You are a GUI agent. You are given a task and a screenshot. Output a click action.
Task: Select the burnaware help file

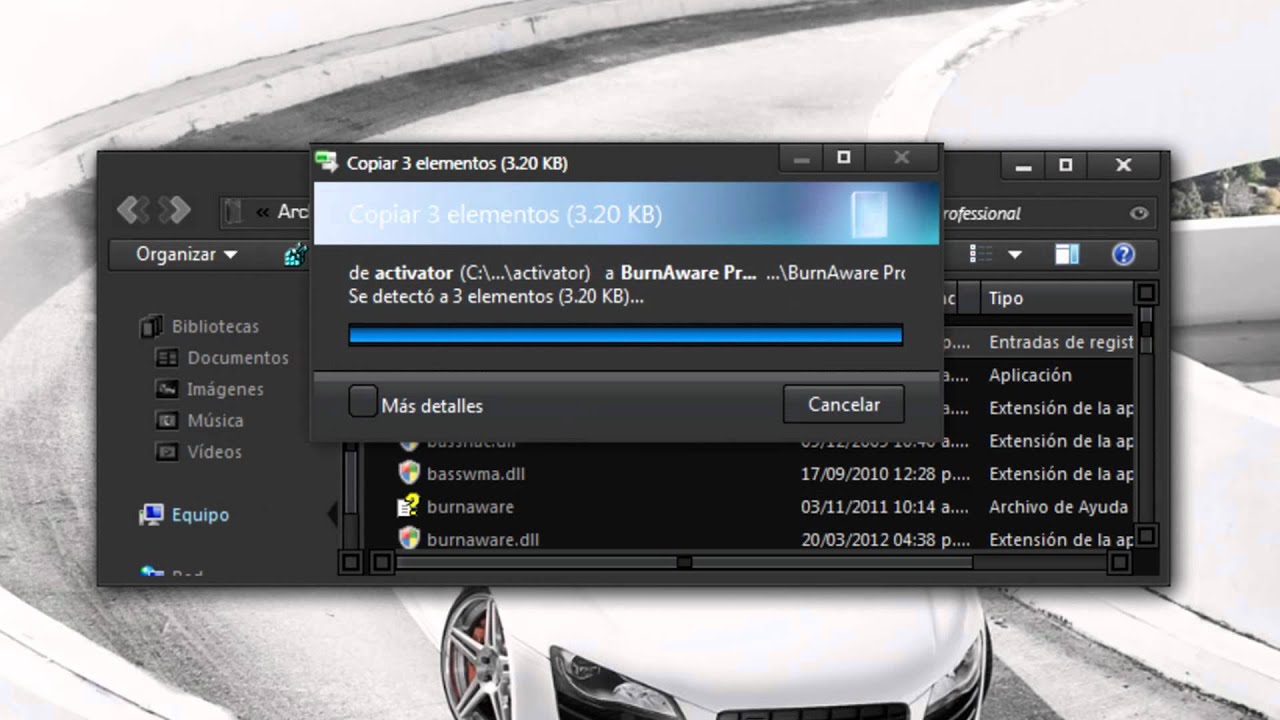pyautogui.click(x=470, y=506)
